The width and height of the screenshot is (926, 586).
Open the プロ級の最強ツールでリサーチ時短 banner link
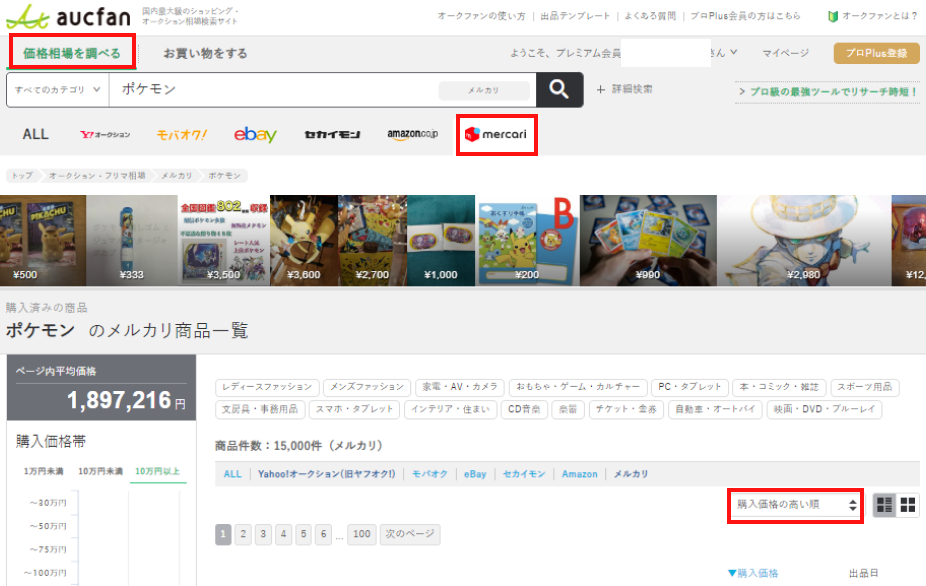827,92
